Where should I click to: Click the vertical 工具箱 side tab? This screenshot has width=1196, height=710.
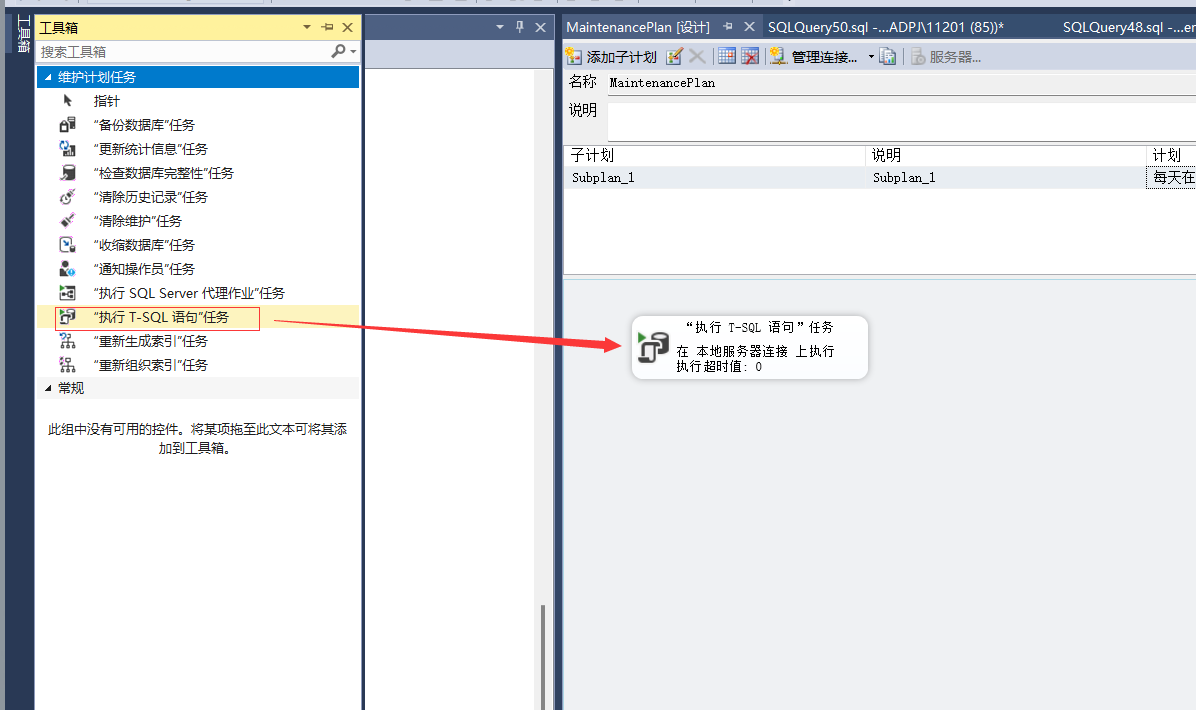click(x=24, y=34)
